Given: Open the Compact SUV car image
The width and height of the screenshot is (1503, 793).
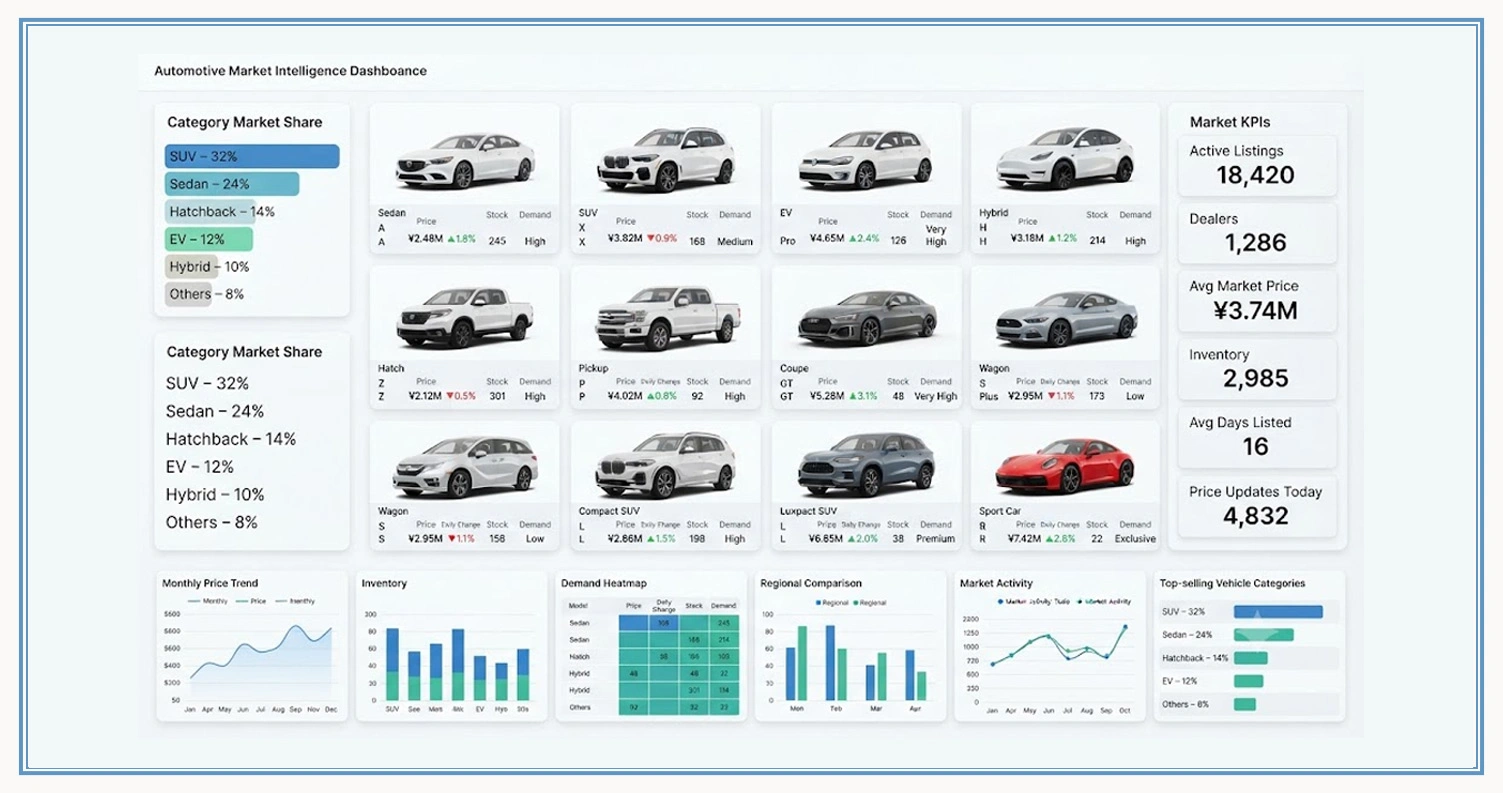Looking at the screenshot, I should (x=666, y=465).
